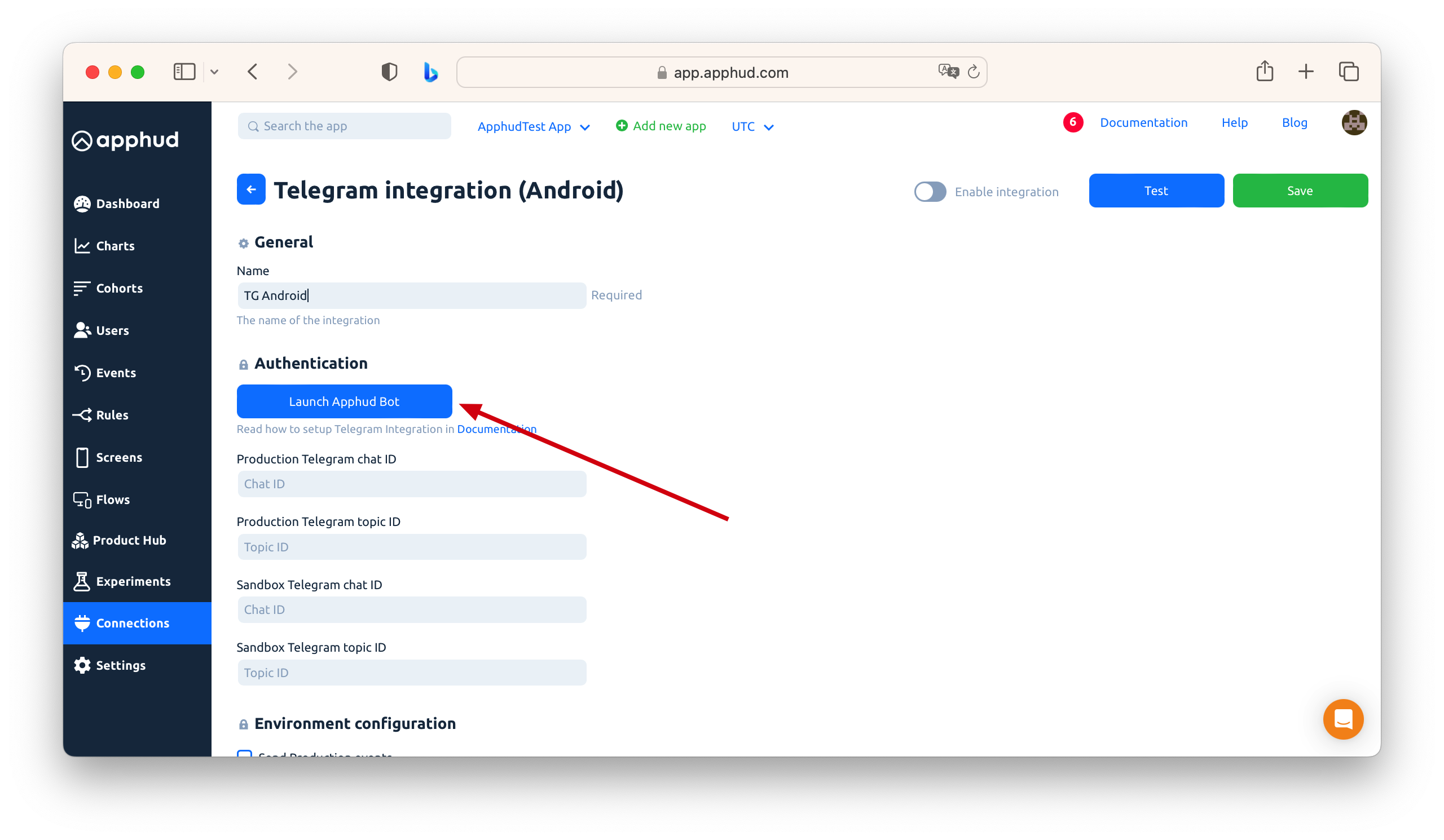Toggle the Safari sidebar button
Screen dimensions: 1444x840
click(184, 72)
